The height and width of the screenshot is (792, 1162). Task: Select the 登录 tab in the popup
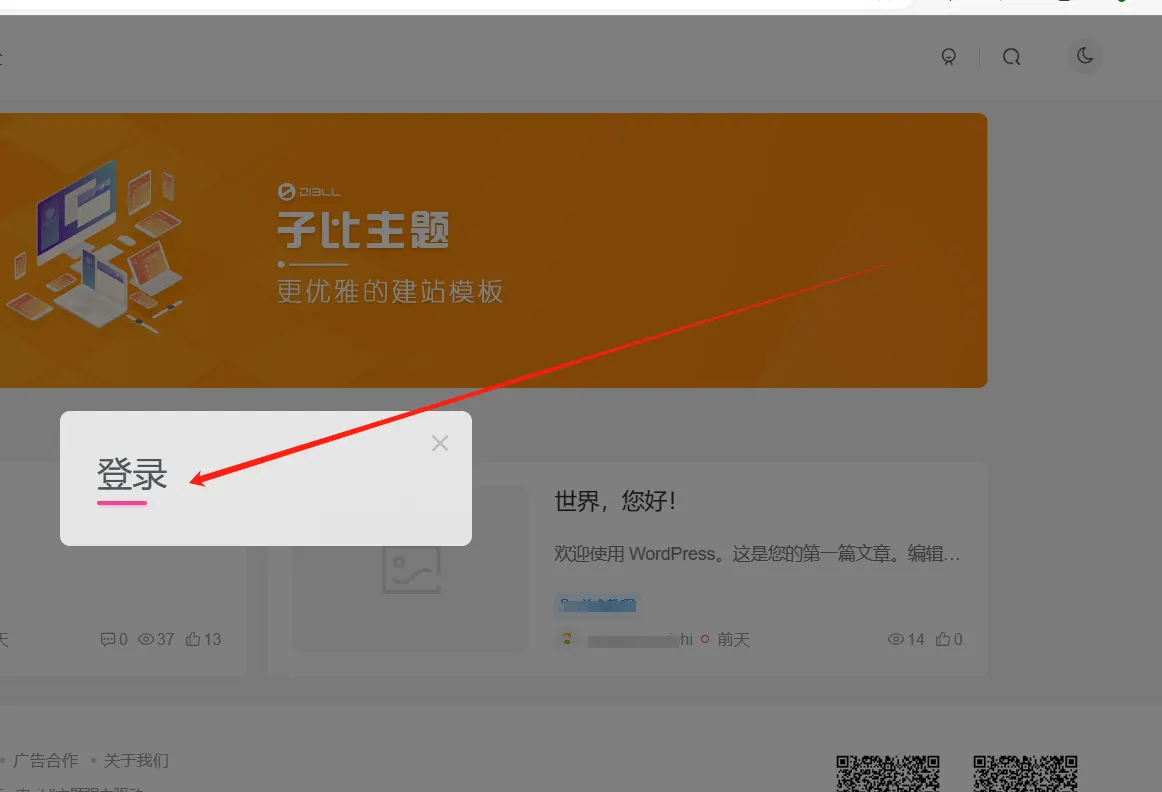pos(132,474)
